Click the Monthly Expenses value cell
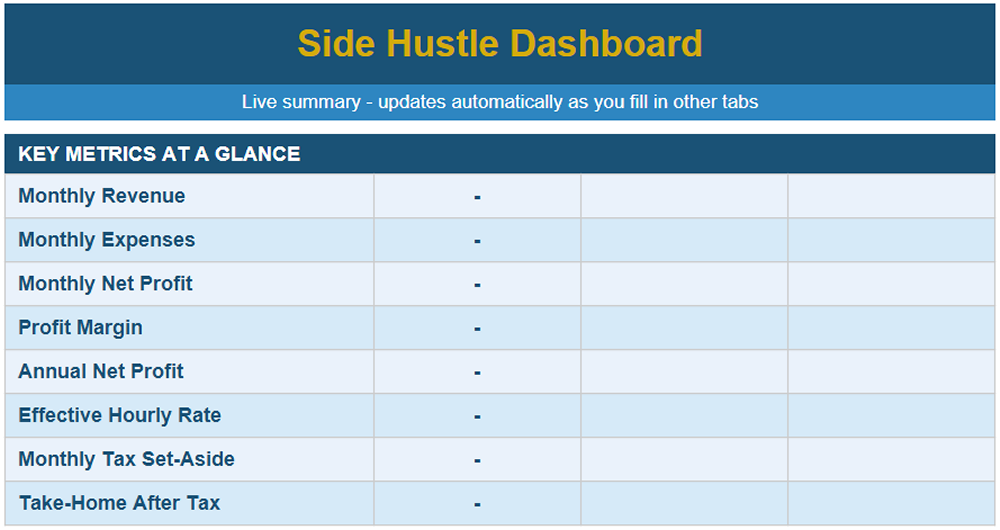Viewport: 1000px width, 530px height. [x=477, y=240]
